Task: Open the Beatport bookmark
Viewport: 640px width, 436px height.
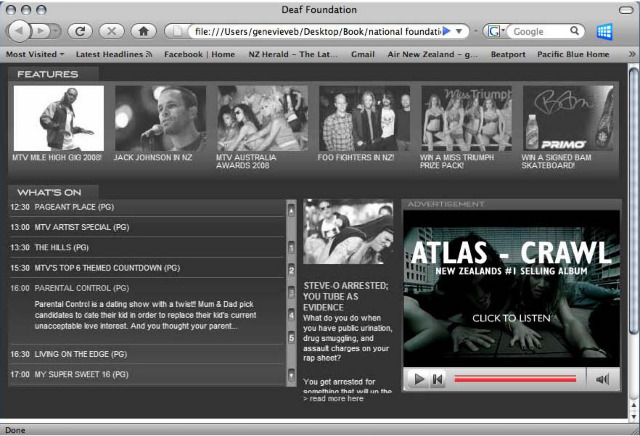Action: click(x=508, y=54)
